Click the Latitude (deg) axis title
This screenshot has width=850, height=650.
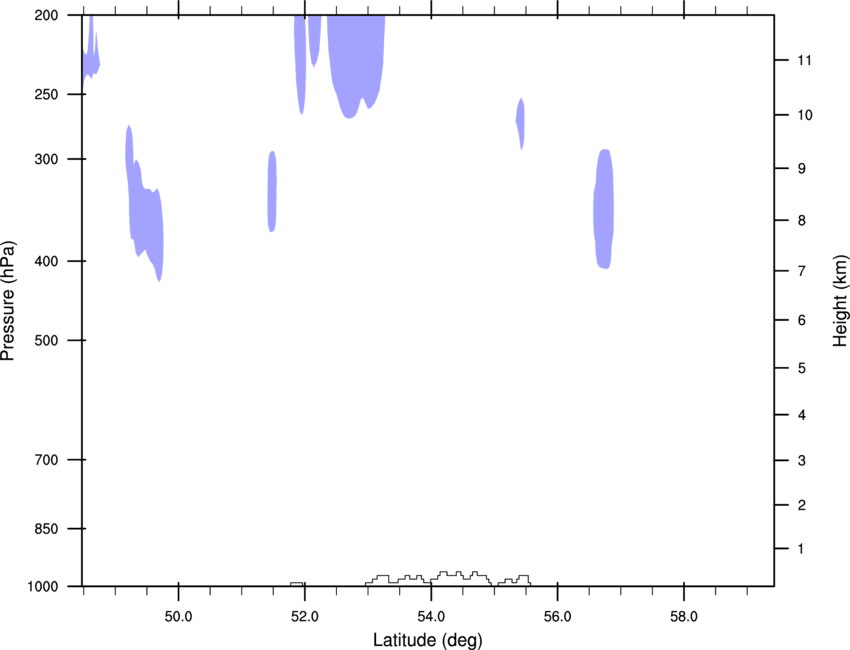pyautogui.click(x=428, y=640)
